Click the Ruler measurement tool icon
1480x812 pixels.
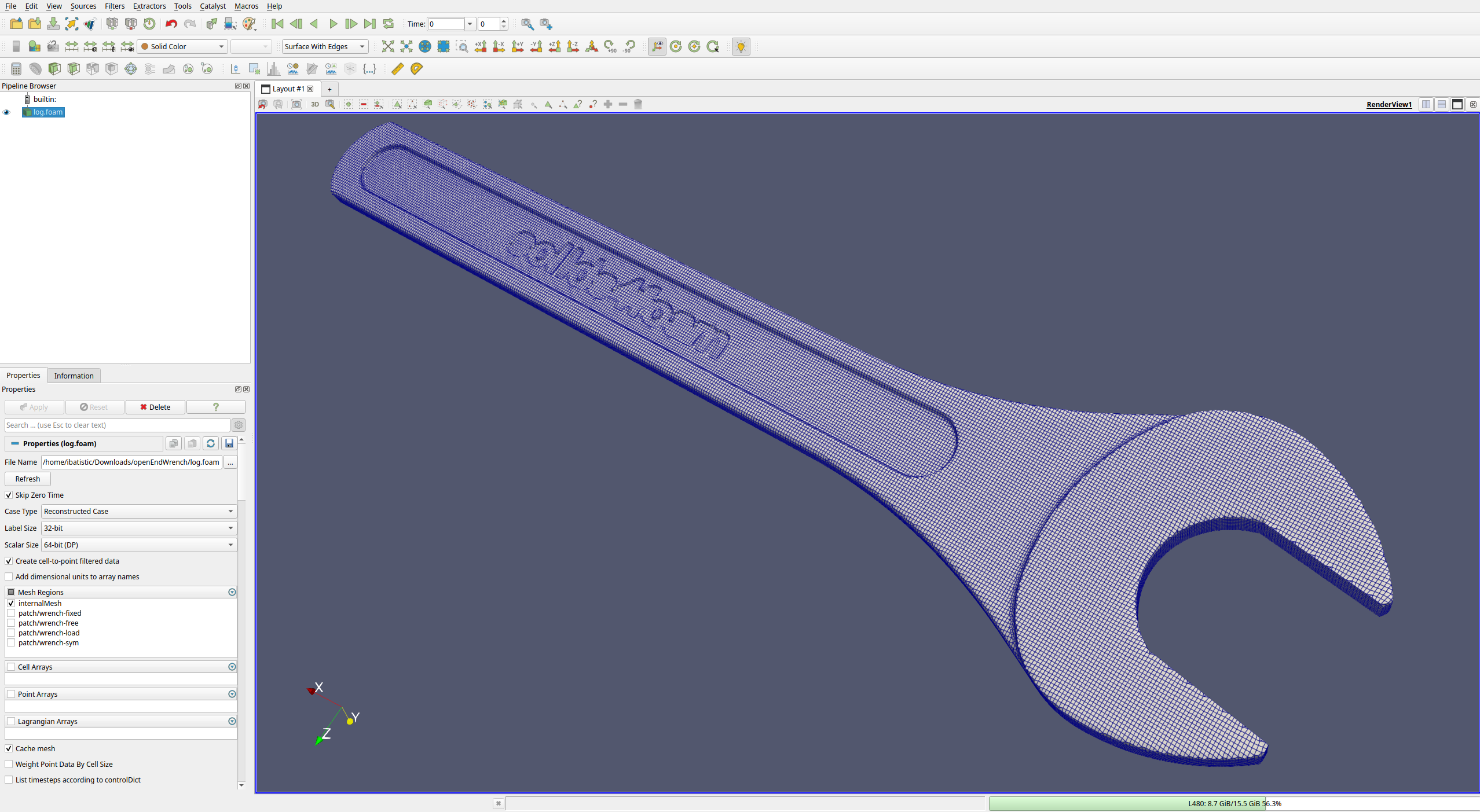coord(397,69)
